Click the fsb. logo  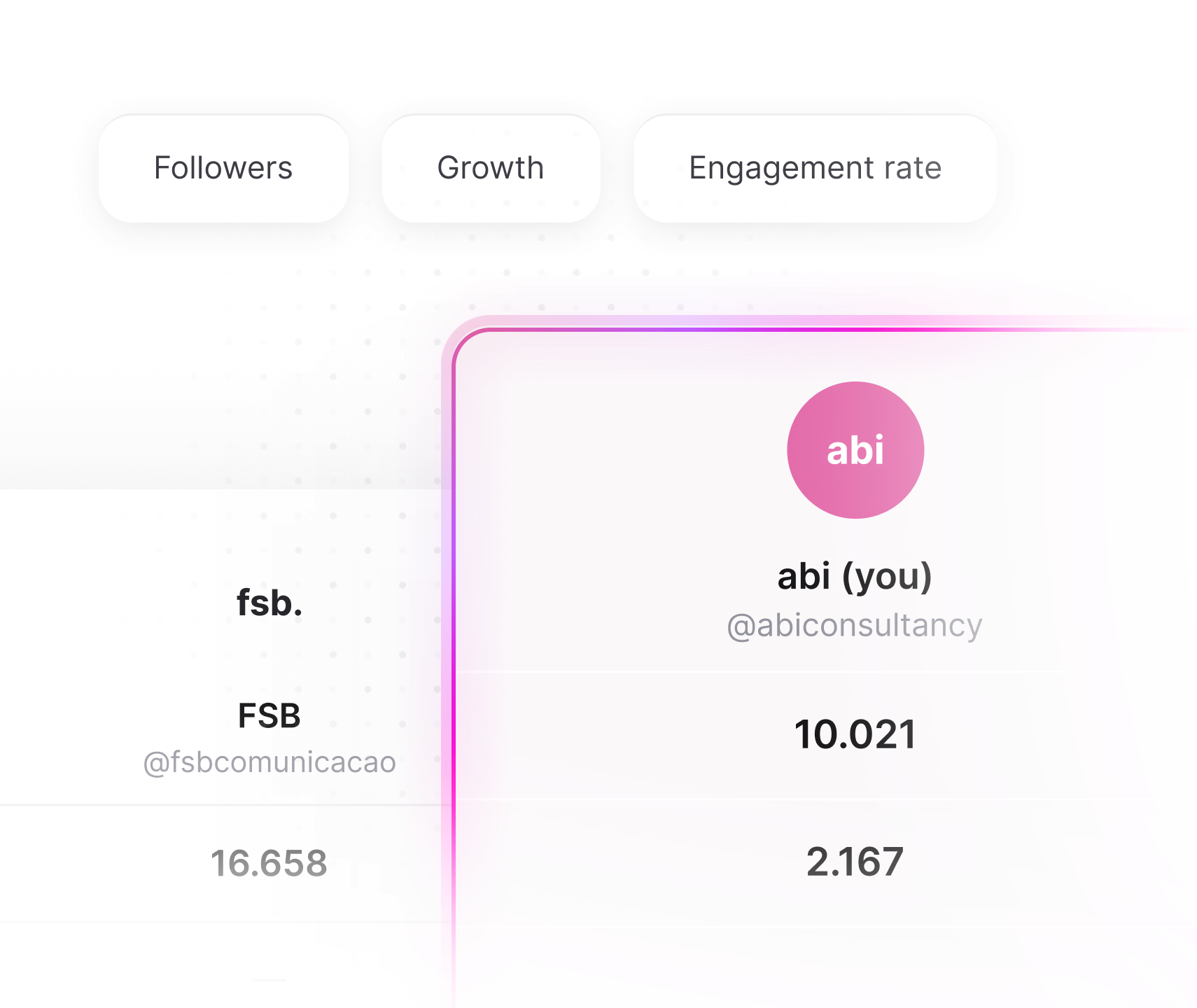coord(269,603)
